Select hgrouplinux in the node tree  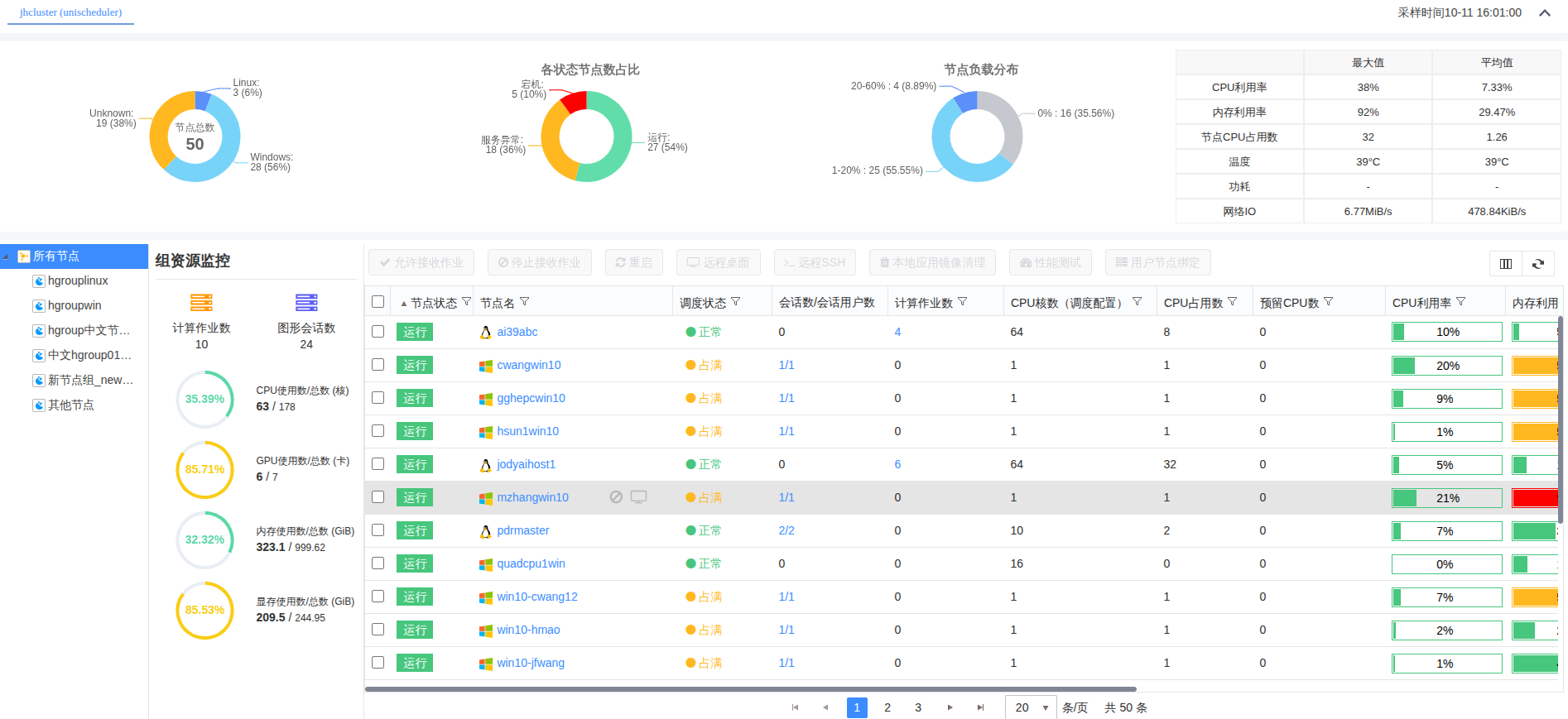78,281
